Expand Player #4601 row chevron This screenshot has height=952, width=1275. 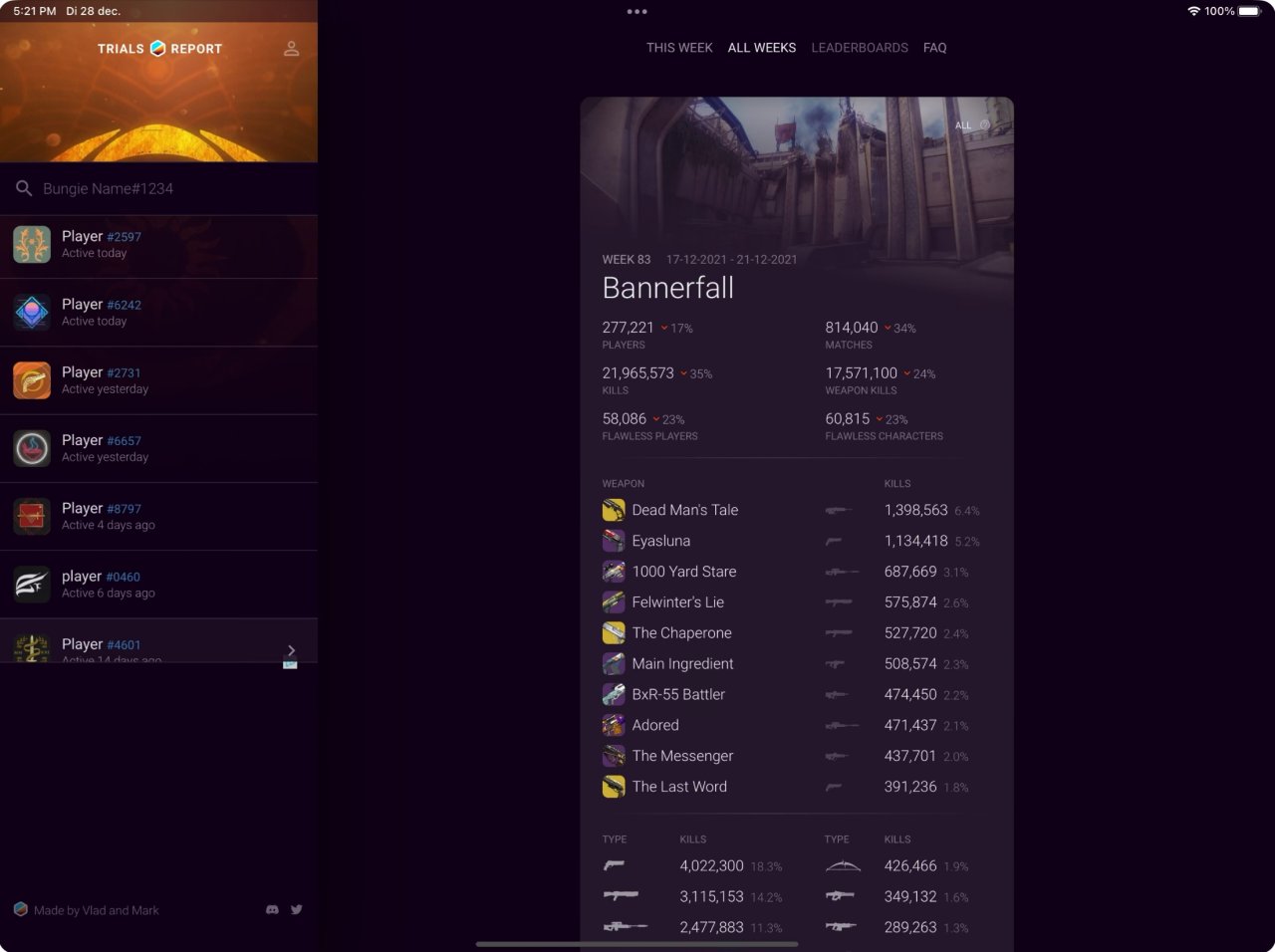click(x=291, y=649)
